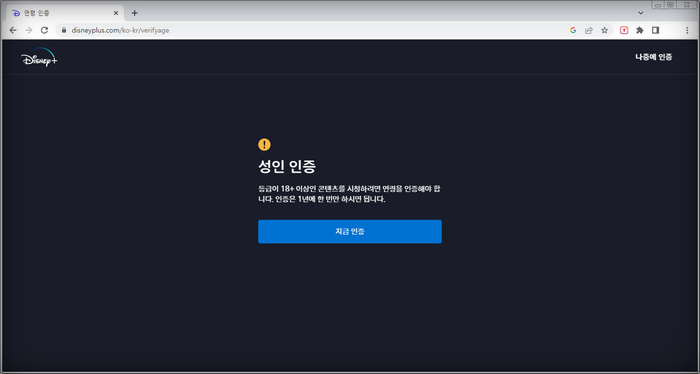Bookmark this page with star icon
Viewport: 700px width, 374px height.
click(x=604, y=30)
